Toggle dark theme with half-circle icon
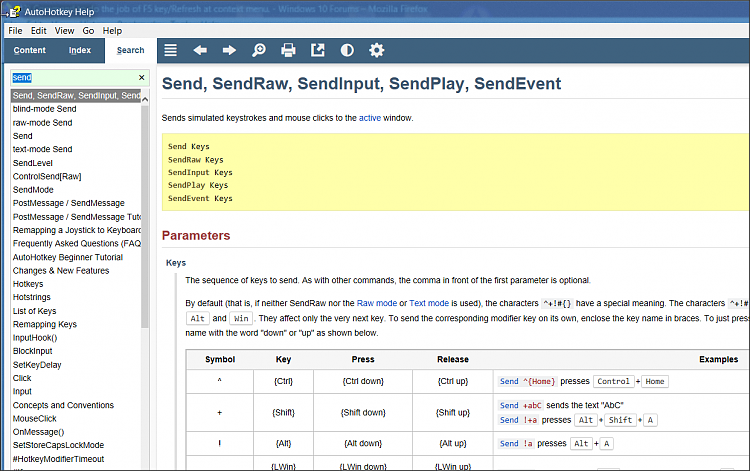This screenshot has height=471, width=750. tap(347, 50)
